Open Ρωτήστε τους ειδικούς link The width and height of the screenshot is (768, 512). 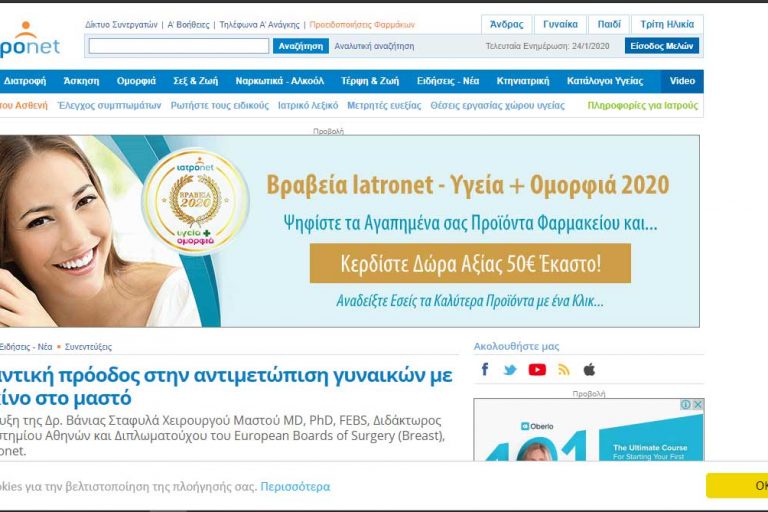click(x=220, y=105)
